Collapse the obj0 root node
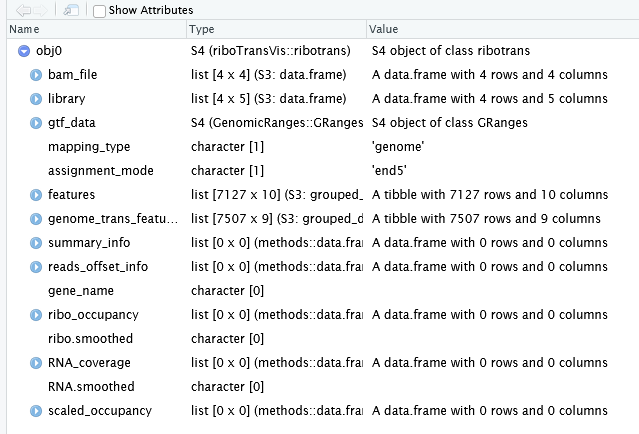Image resolution: width=639 pixels, height=434 pixels. coord(24,51)
